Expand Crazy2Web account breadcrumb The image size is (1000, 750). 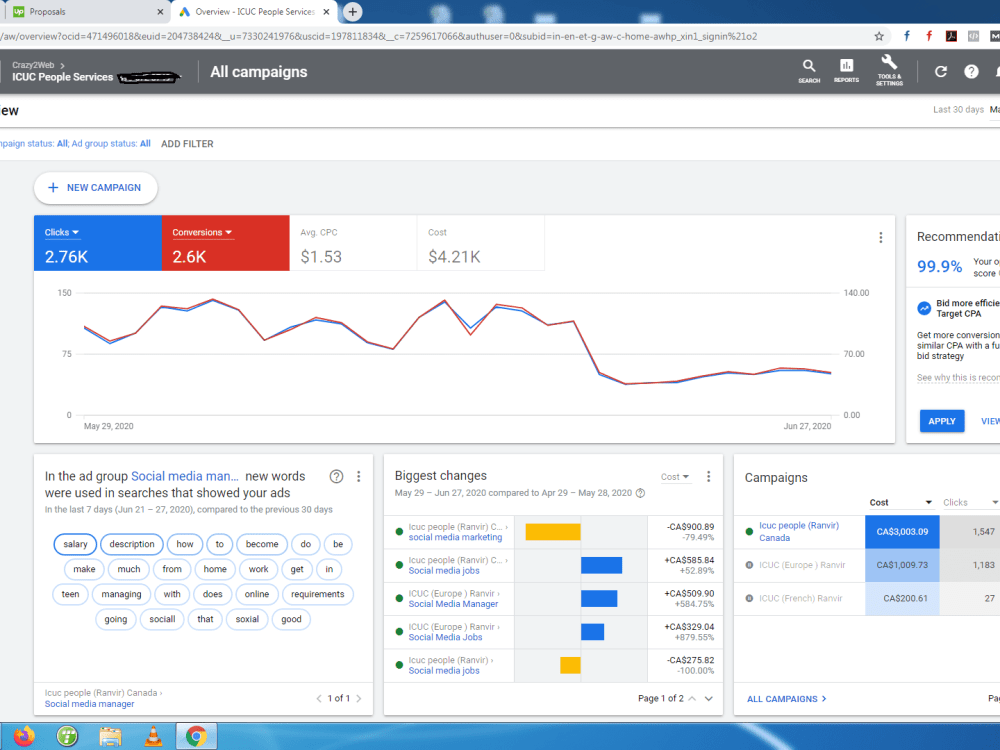click(38, 65)
